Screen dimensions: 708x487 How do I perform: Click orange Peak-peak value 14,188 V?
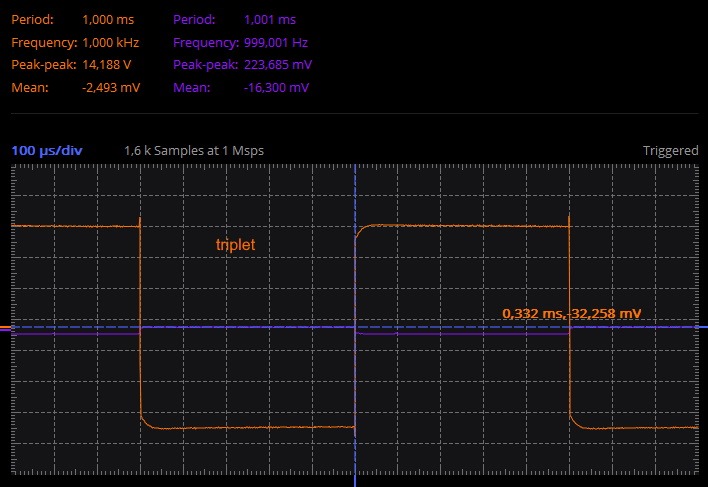pyautogui.click(x=107, y=65)
